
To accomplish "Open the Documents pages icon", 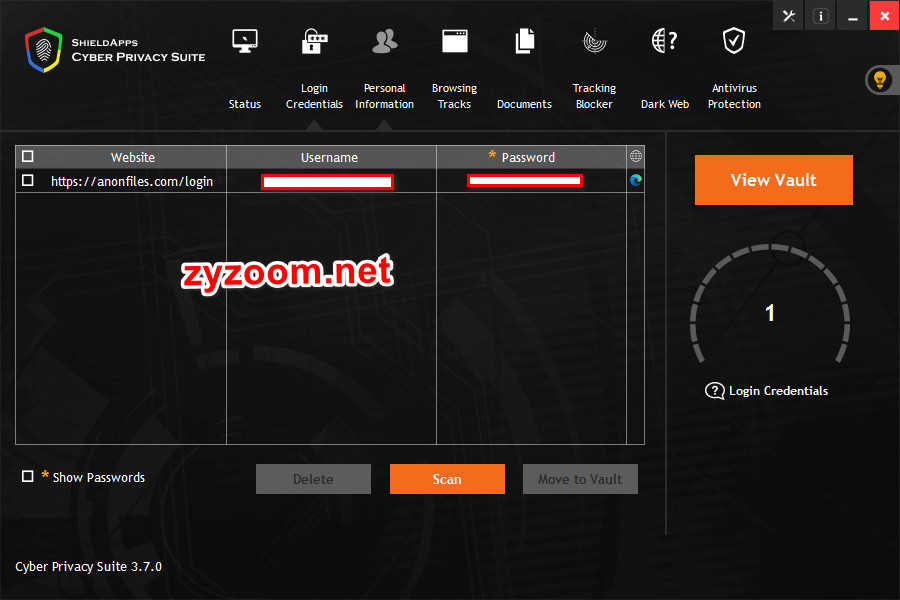I will [x=525, y=41].
